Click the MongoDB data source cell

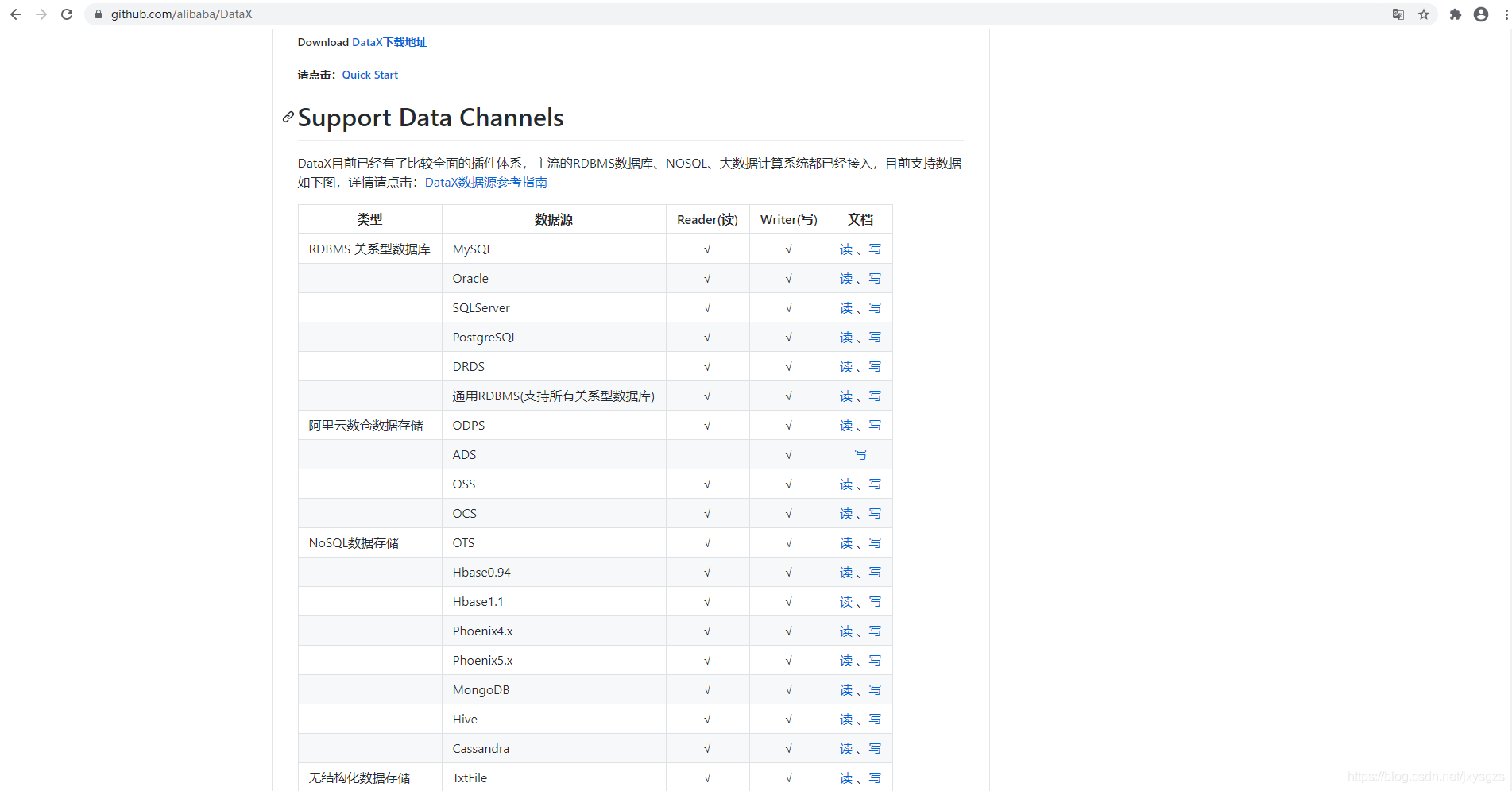[x=554, y=690]
